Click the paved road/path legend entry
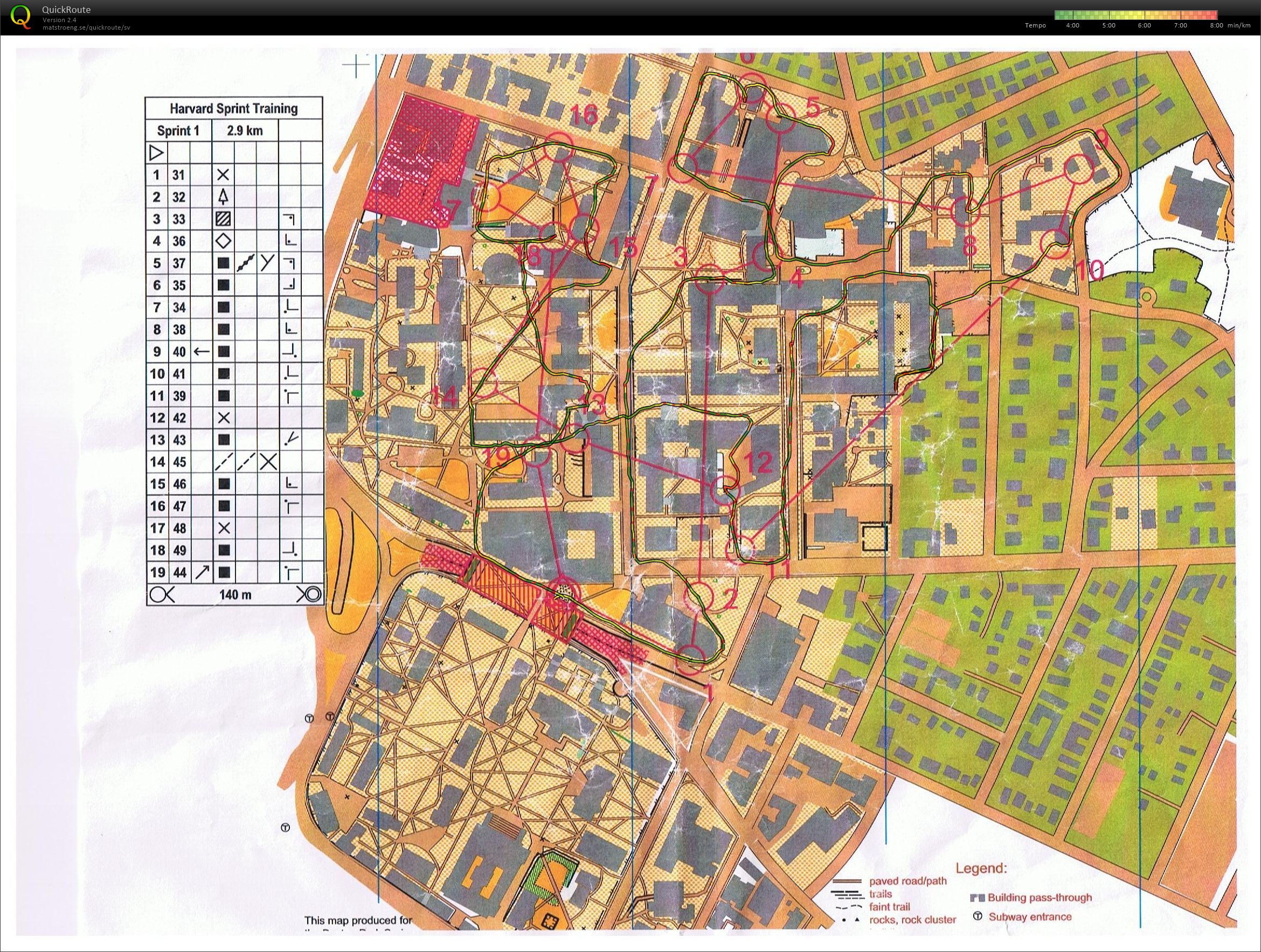 [907, 881]
